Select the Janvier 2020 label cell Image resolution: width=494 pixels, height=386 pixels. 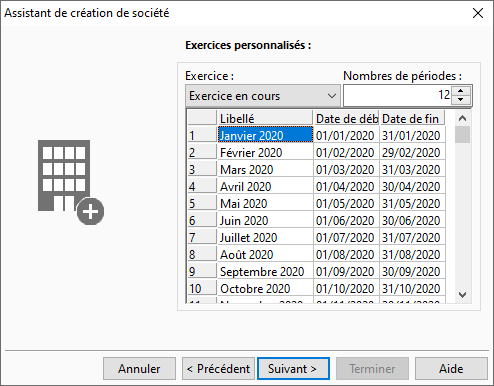pyautogui.click(x=265, y=135)
